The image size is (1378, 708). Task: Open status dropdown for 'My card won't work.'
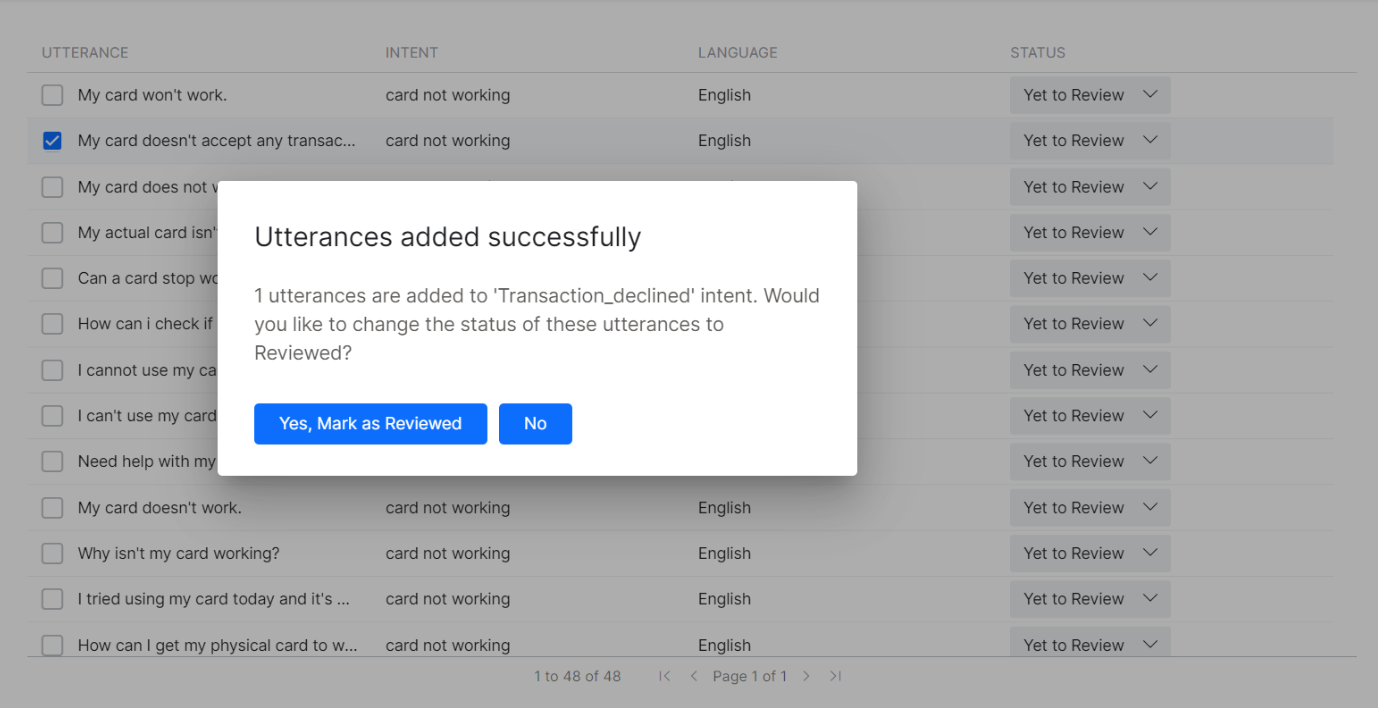[x=1089, y=96]
